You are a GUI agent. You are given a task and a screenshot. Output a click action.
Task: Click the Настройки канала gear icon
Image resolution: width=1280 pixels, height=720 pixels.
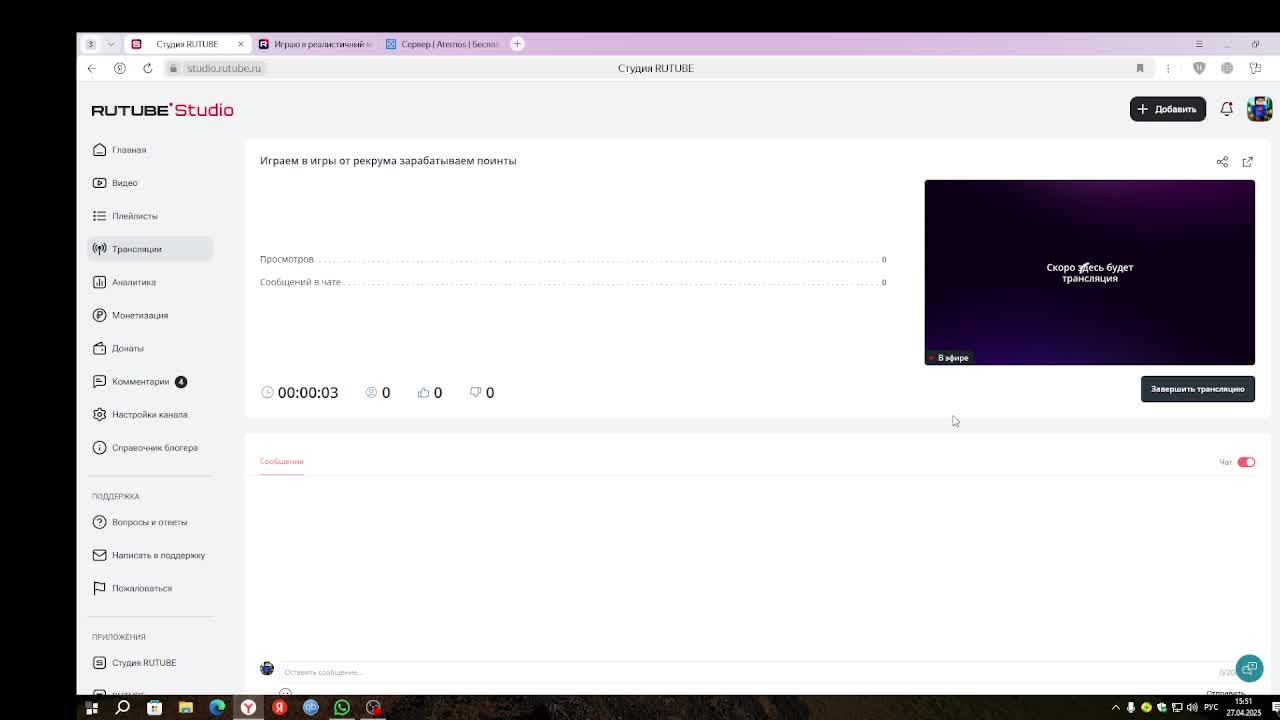pyautogui.click(x=99, y=414)
